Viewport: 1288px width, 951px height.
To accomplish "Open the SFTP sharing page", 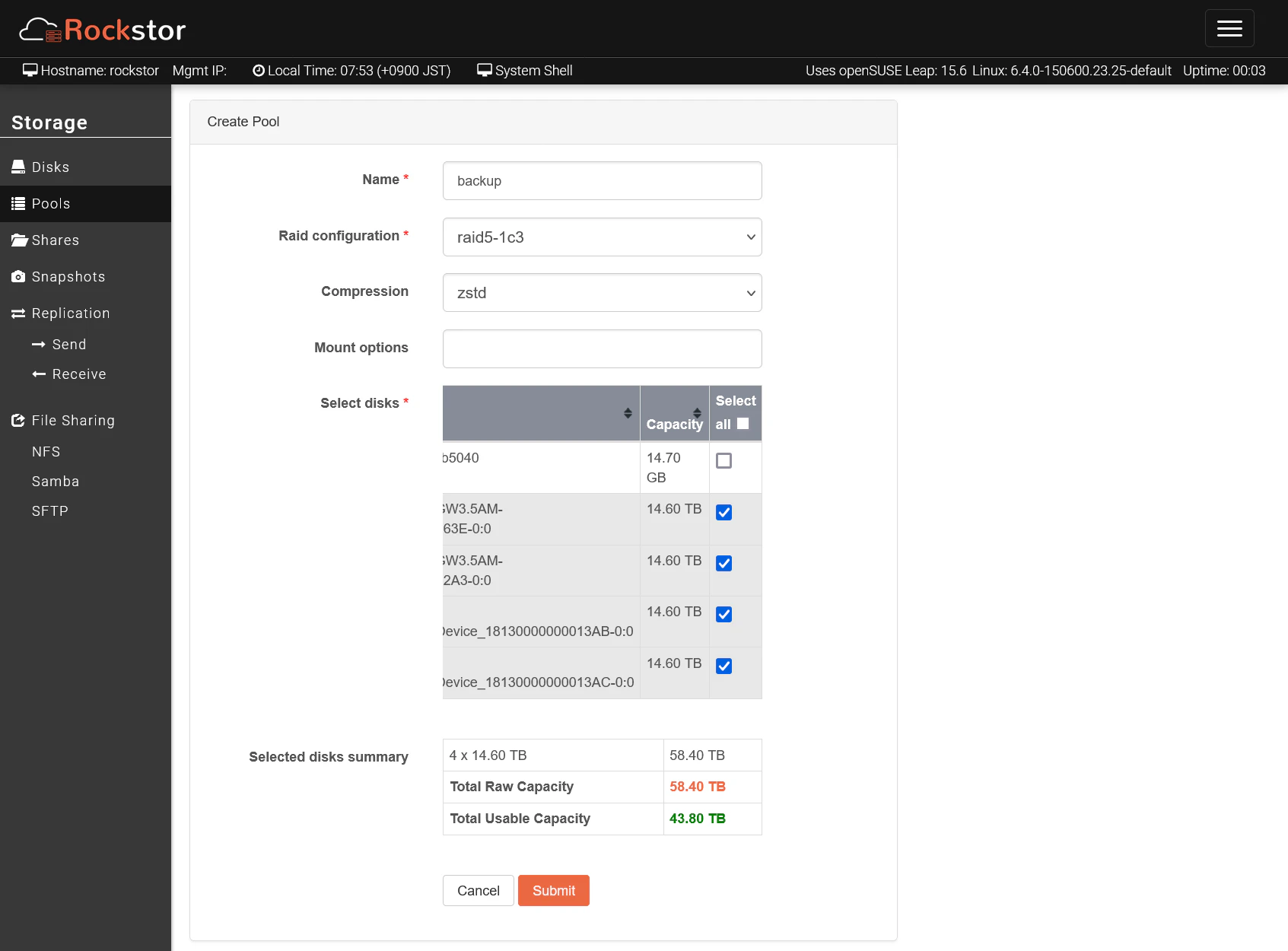I will tap(50, 511).
